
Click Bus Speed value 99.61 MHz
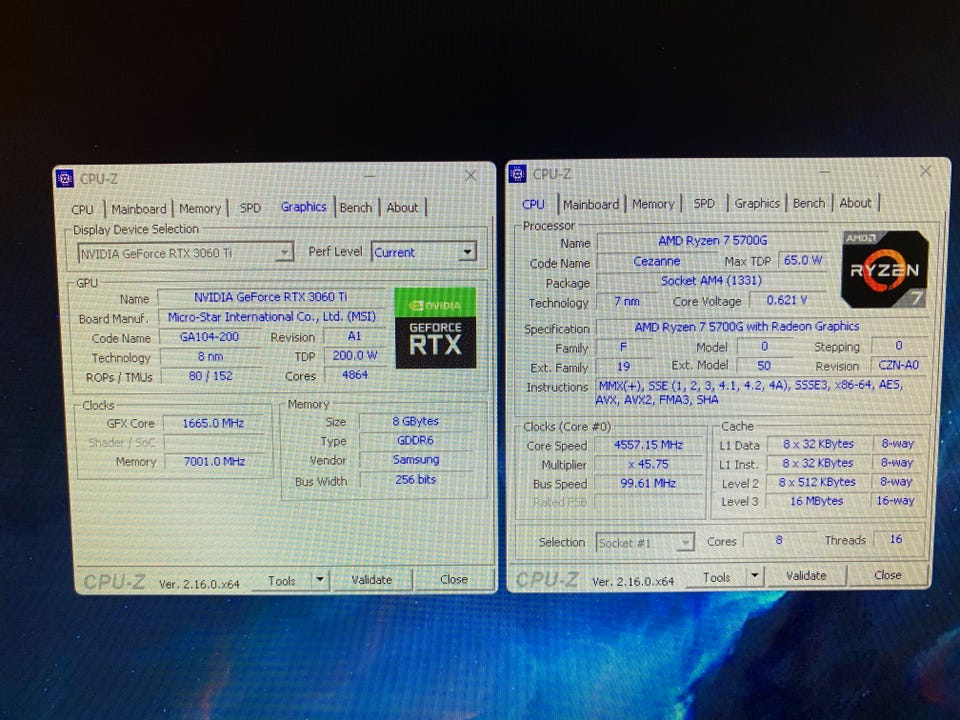point(648,483)
